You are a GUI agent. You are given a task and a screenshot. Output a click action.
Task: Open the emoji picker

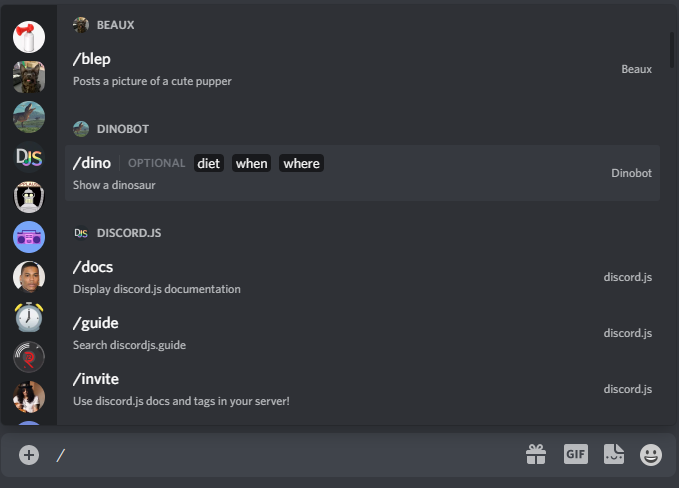651,455
